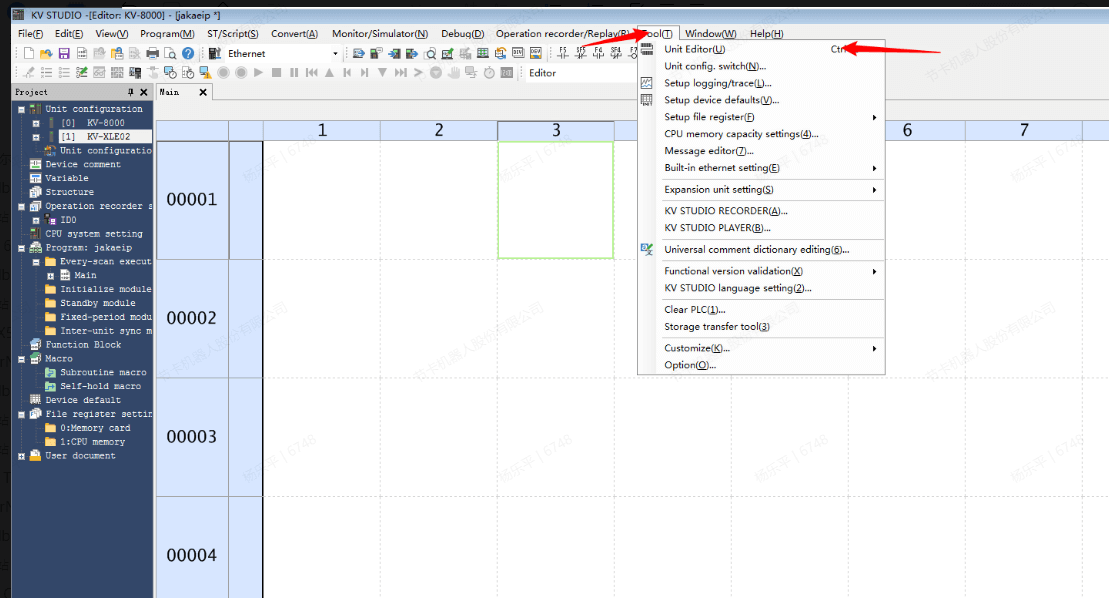Click ladder cell in column 3 row 00001
This screenshot has height=598, width=1109.
coord(555,200)
